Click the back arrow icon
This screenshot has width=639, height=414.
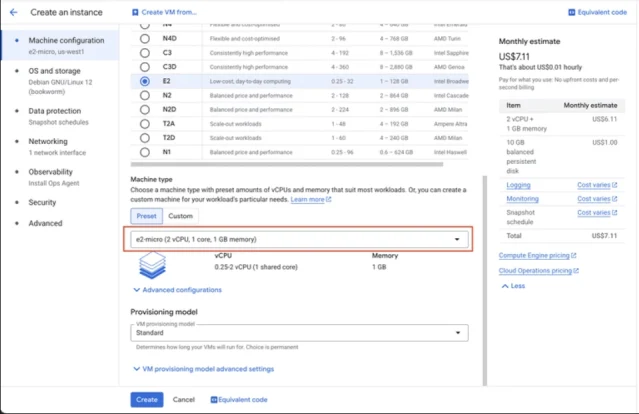[13, 12]
